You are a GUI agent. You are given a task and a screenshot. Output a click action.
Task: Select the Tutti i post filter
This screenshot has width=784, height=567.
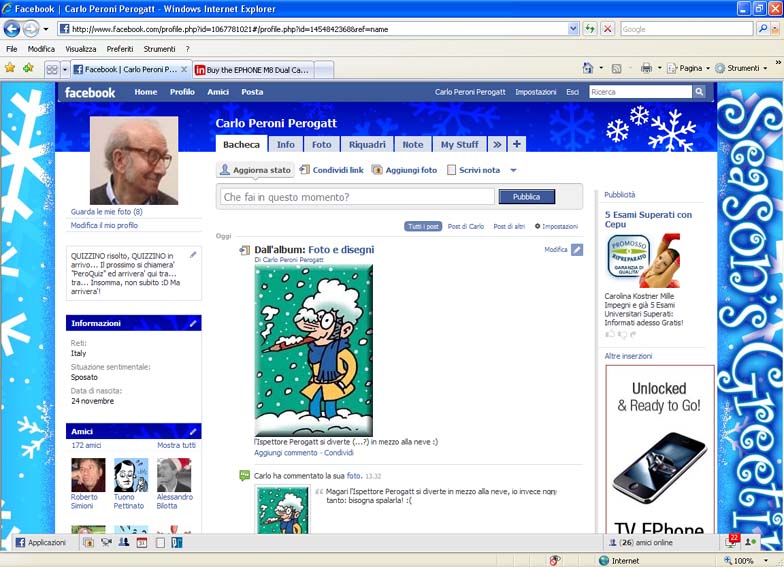click(x=423, y=226)
